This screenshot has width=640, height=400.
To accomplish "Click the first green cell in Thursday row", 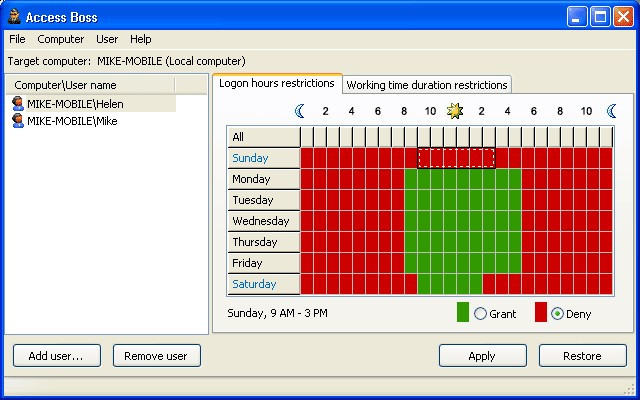I will (x=411, y=242).
